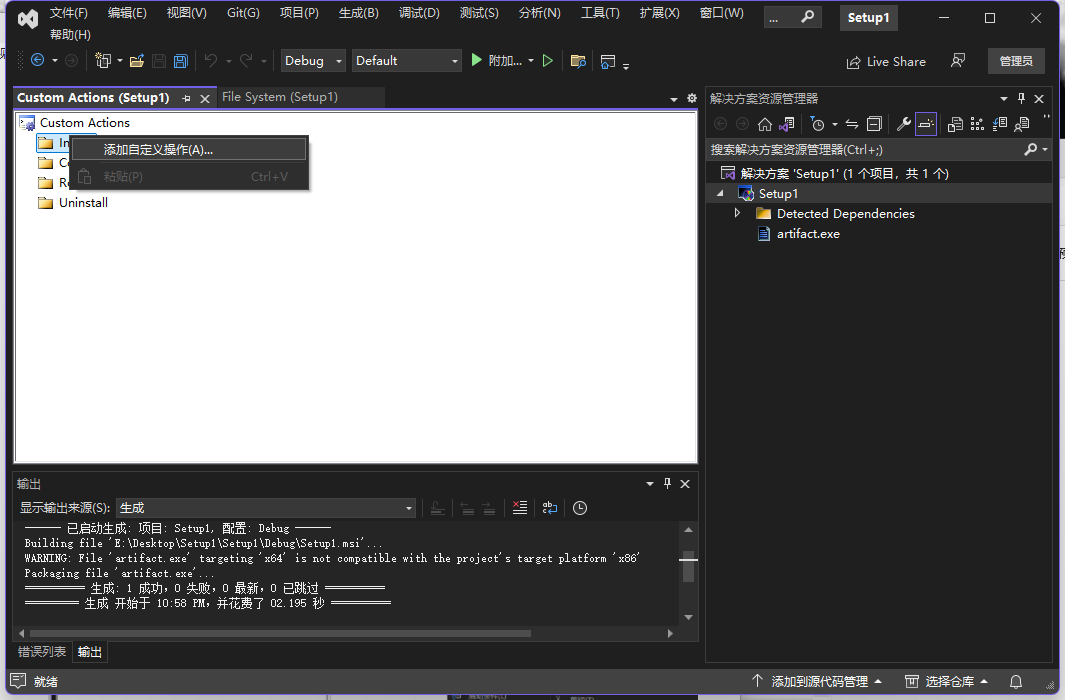Open the Debug configuration dropdown
Viewport: 1065px width, 700px height.
[x=313, y=61]
